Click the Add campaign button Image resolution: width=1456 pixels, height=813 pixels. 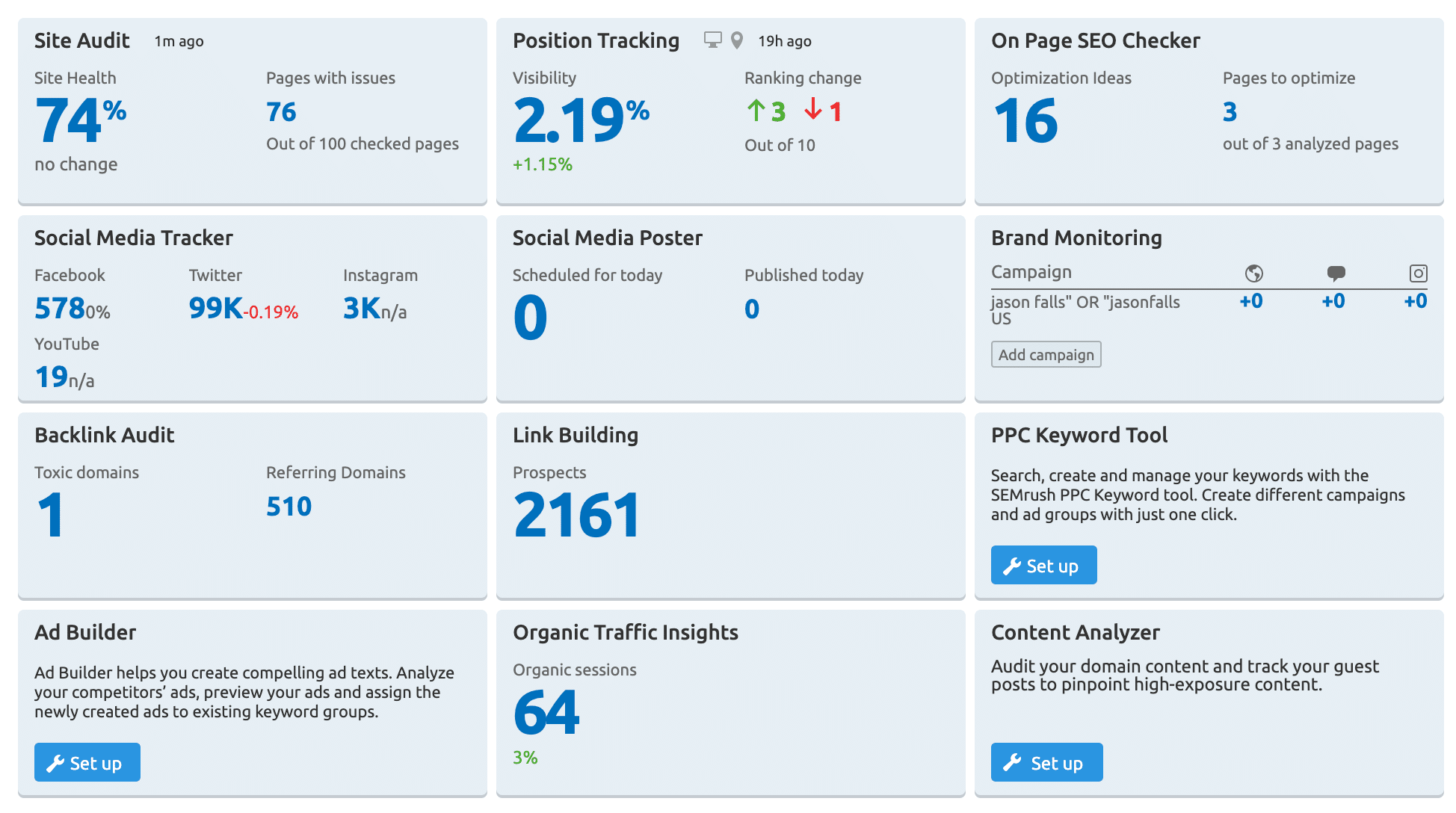point(1046,355)
